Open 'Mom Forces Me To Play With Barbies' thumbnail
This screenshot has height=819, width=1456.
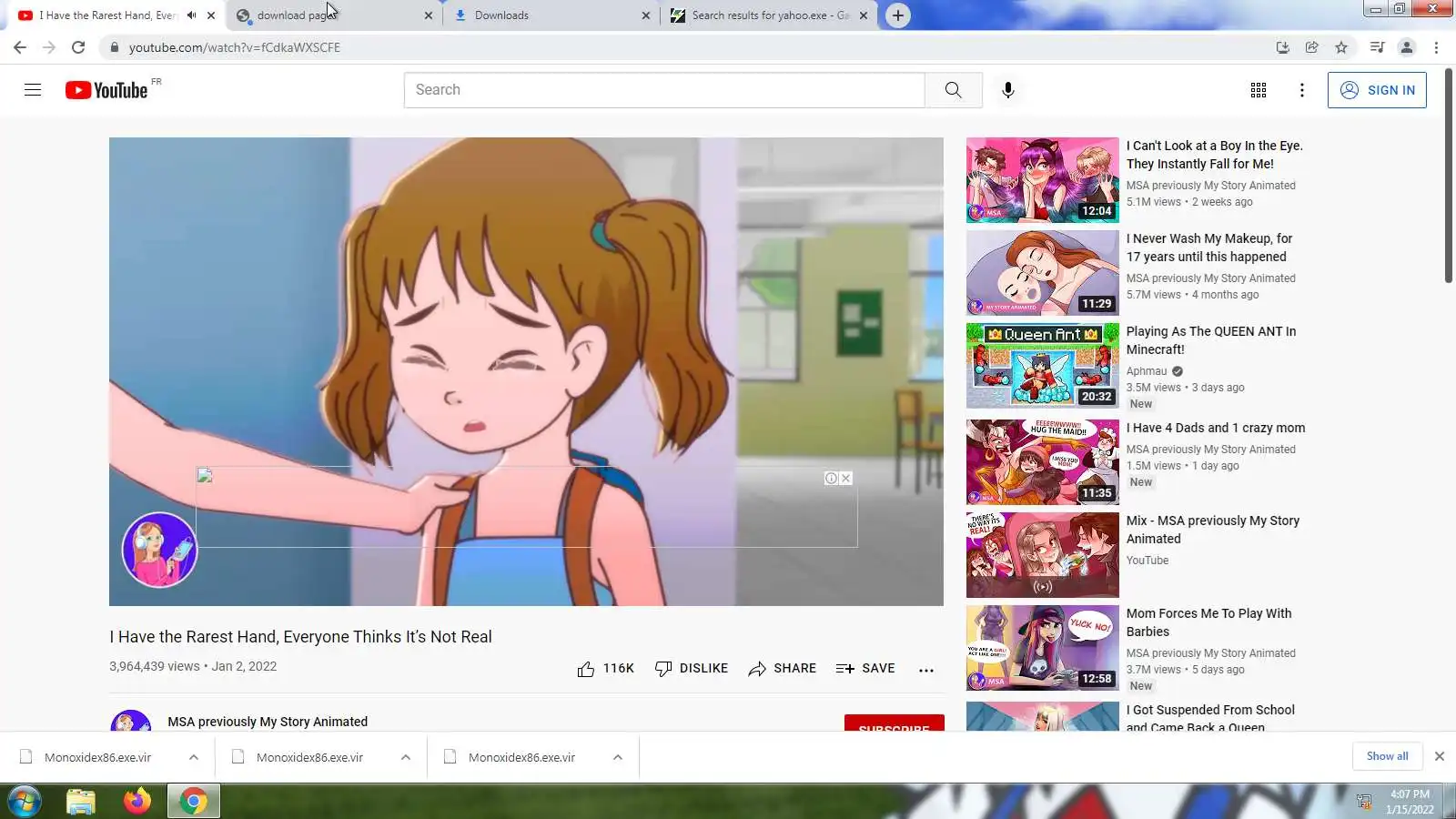(x=1043, y=648)
